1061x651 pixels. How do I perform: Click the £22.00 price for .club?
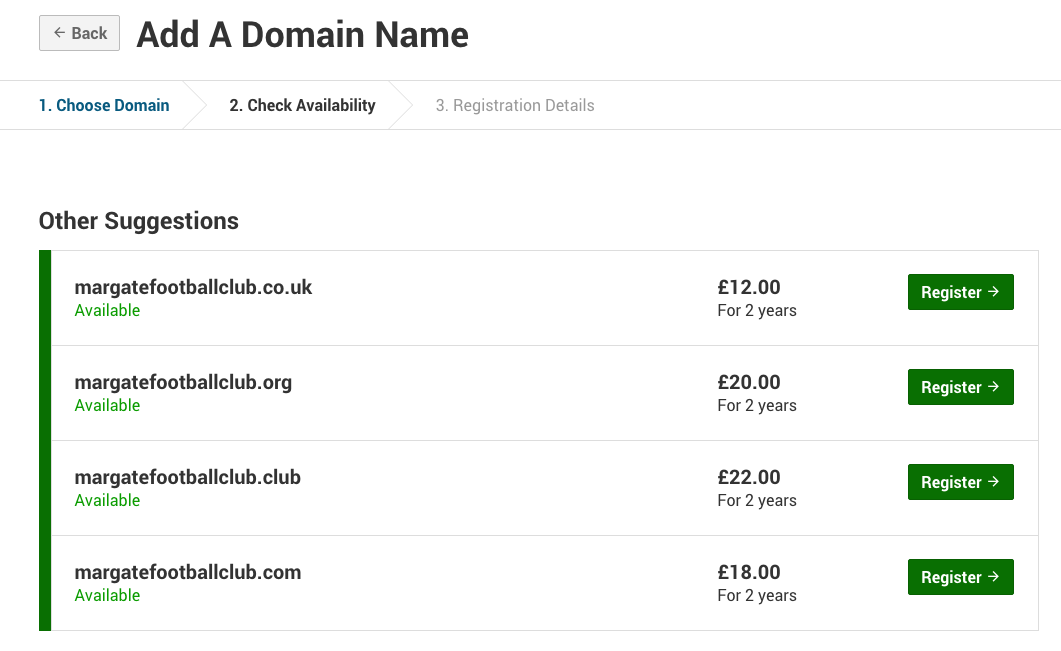[748, 477]
